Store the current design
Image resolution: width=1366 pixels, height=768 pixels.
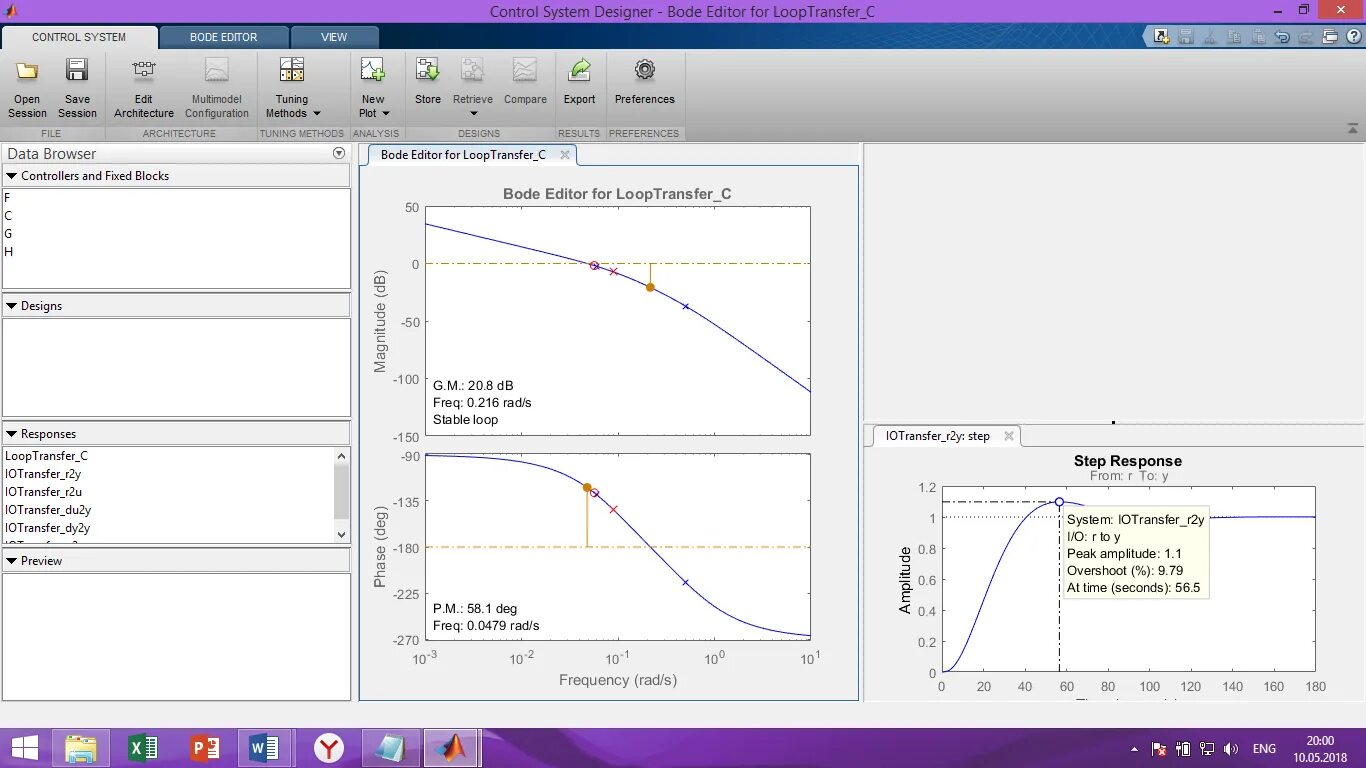[428, 82]
